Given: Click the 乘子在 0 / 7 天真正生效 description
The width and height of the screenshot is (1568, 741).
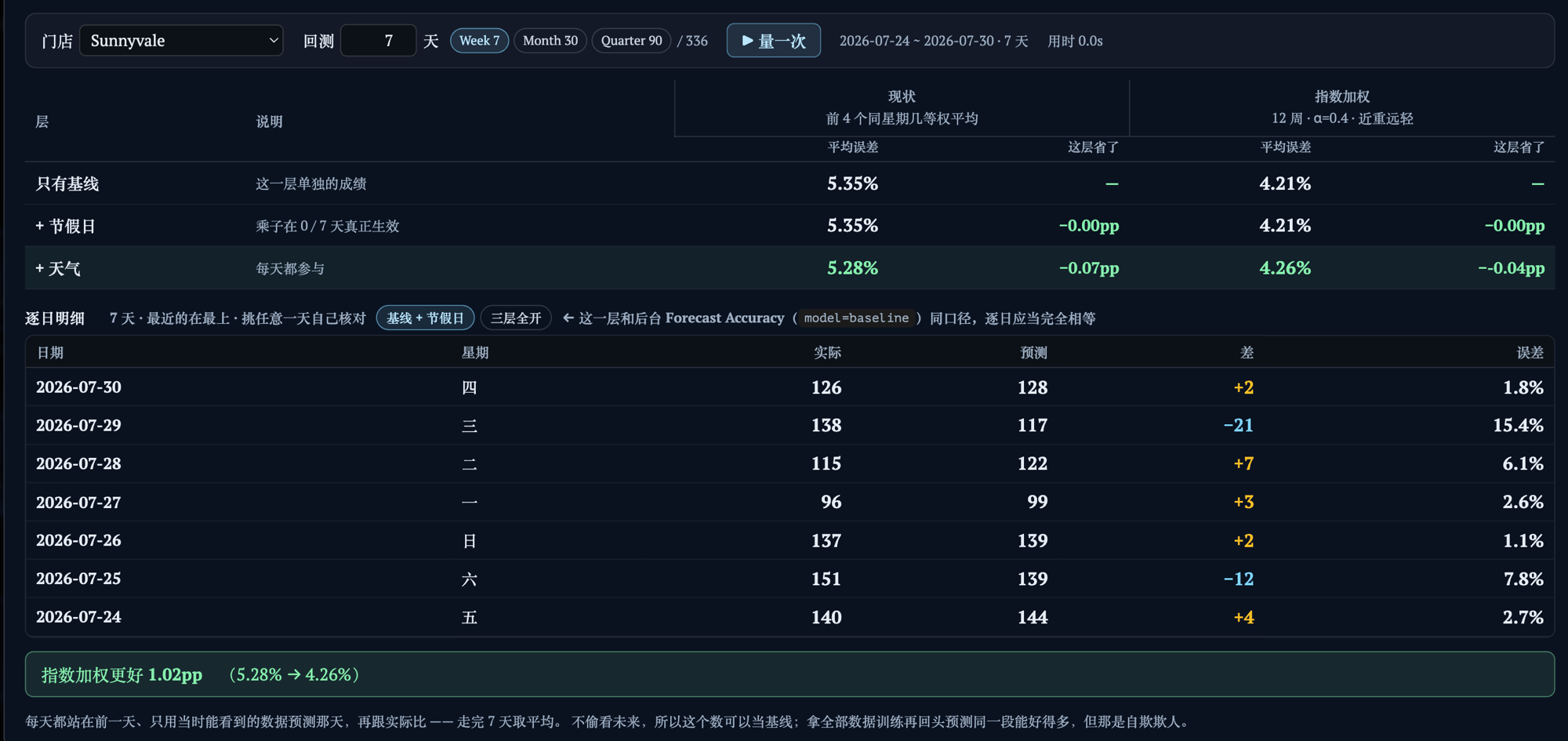Looking at the screenshot, I should (328, 226).
